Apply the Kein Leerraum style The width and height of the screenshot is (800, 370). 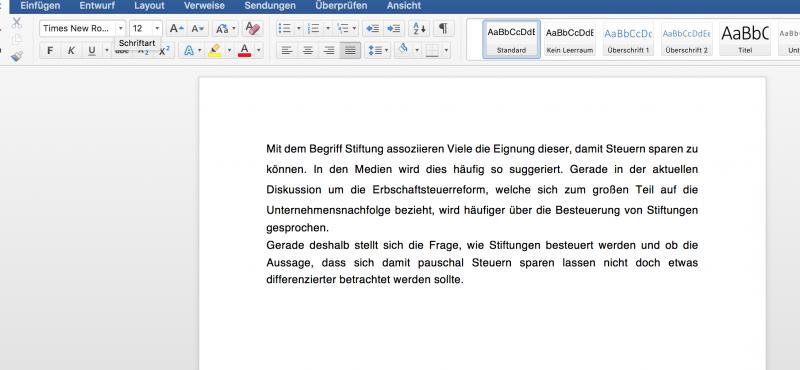[x=570, y=39]
